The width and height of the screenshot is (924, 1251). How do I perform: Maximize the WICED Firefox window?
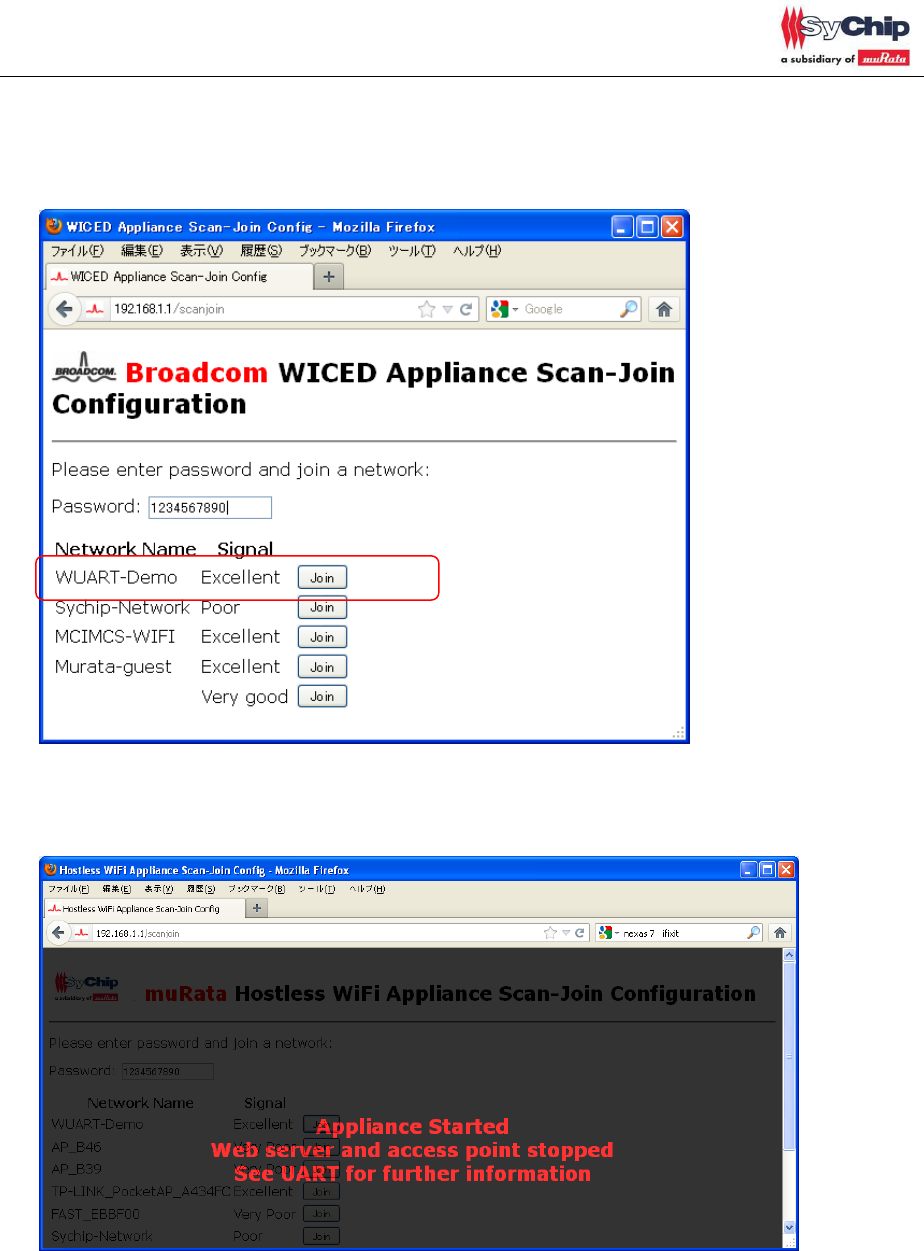647,227
